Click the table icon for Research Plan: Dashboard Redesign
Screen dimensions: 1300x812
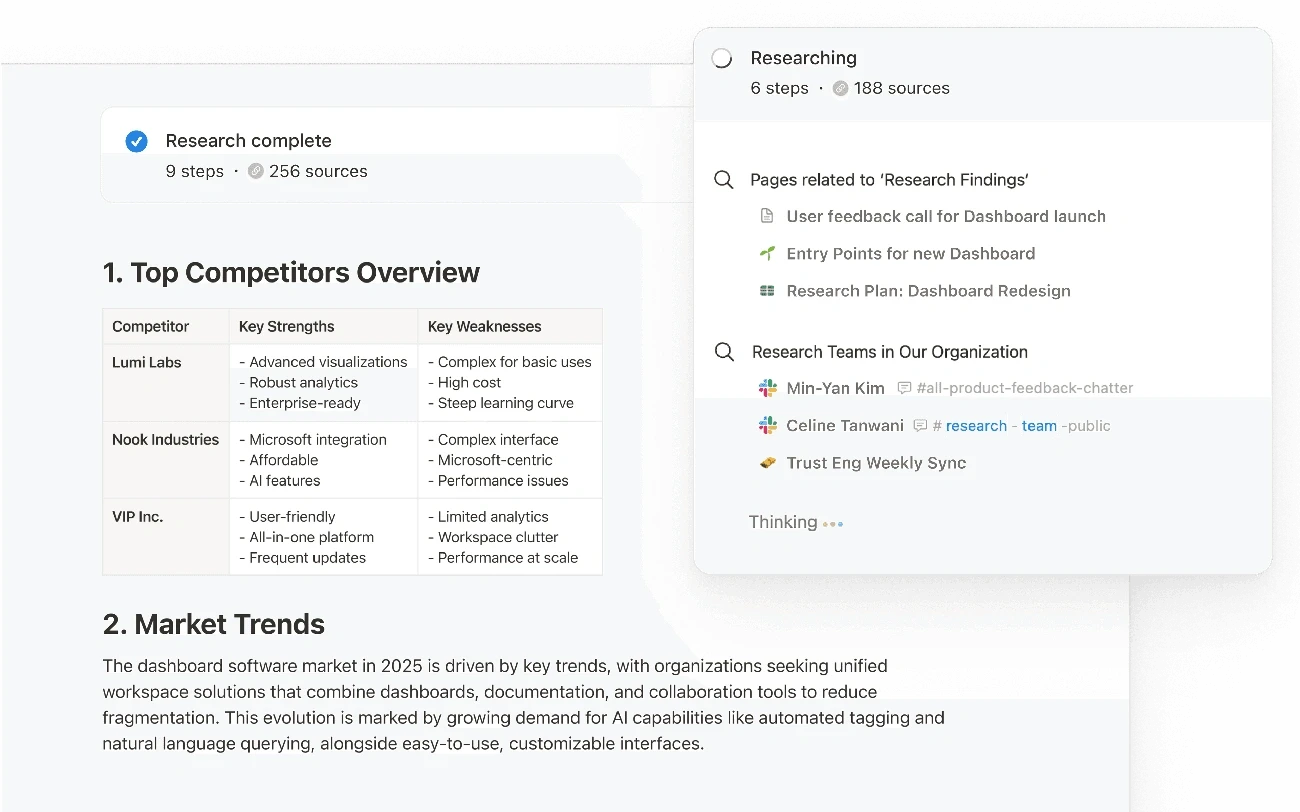(767, 291)
